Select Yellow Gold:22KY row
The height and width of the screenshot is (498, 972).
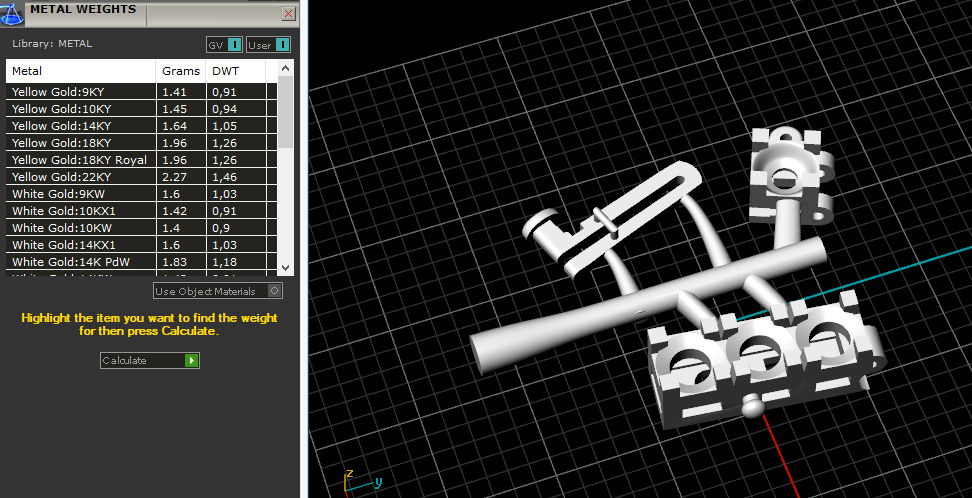coord(141,177)
